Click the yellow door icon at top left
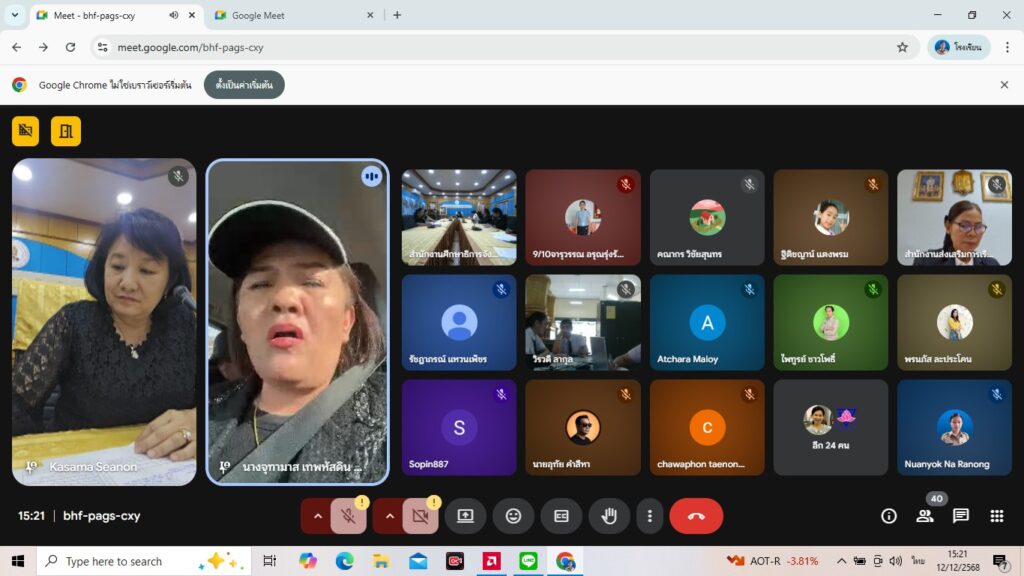Image resolution: width=1024 pixels, height=576 pixels. point(66,131)
